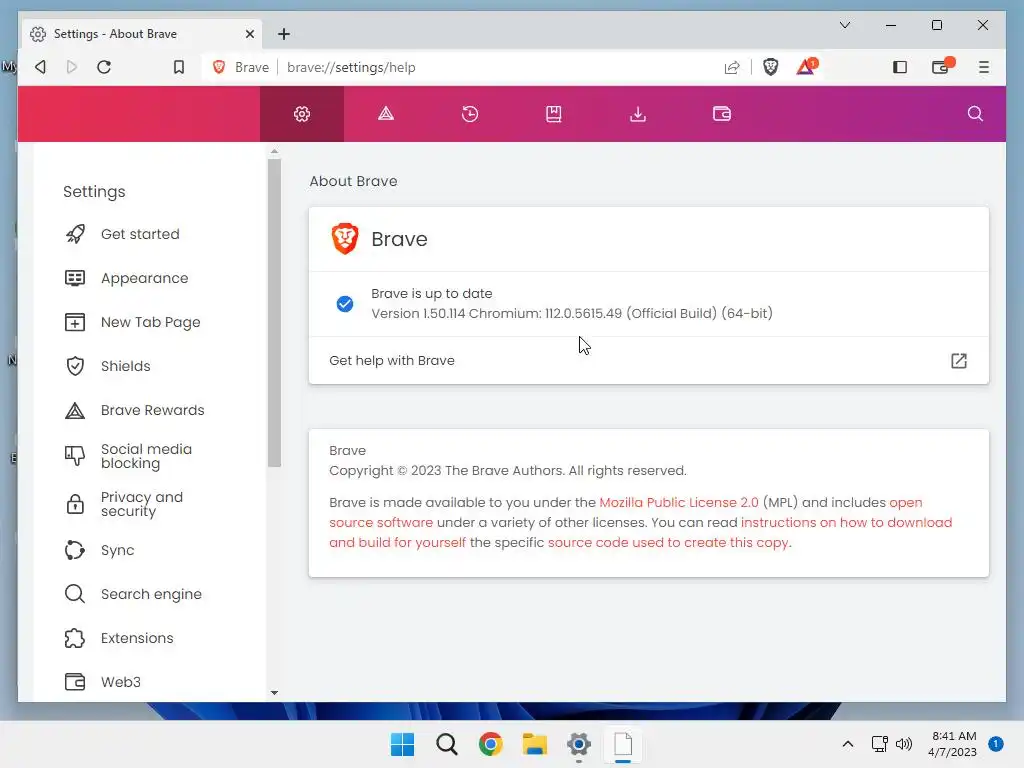Click the puzzle icon beside Extensions
Screen dimensions: 1024x768
[x=75, y=638]
